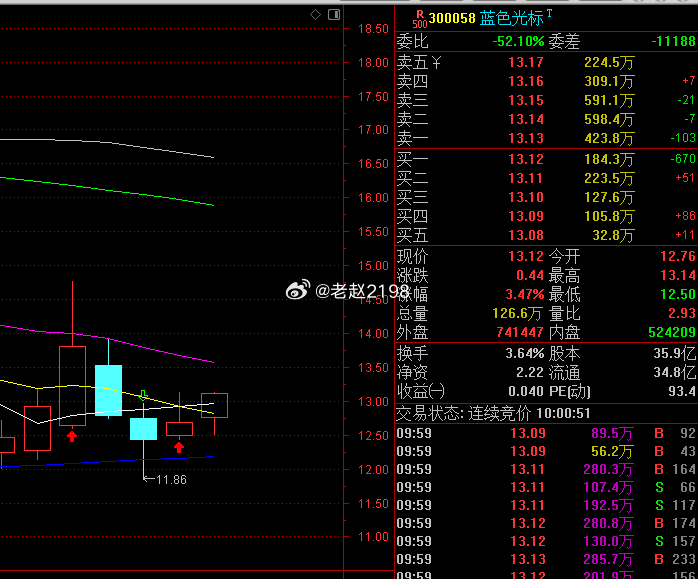Click the 收益(一) value 0.040
Screen dimensions: 698x579
point(526,392)
